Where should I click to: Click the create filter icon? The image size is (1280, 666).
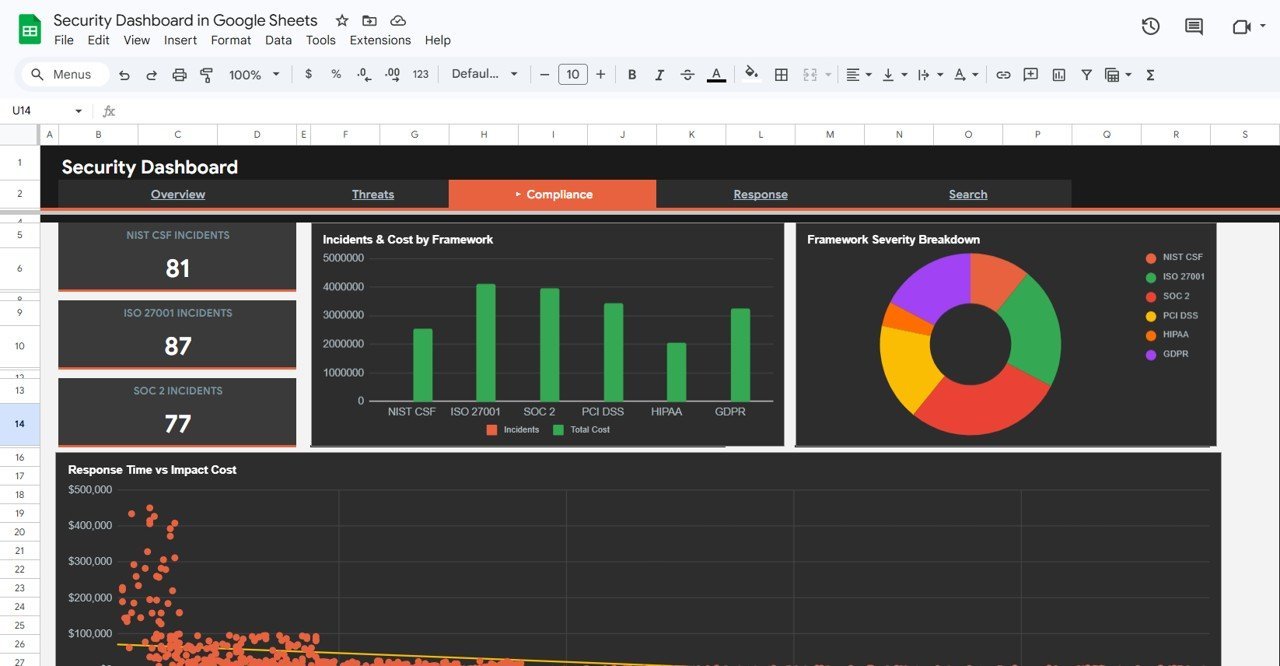pos(1086,75)
